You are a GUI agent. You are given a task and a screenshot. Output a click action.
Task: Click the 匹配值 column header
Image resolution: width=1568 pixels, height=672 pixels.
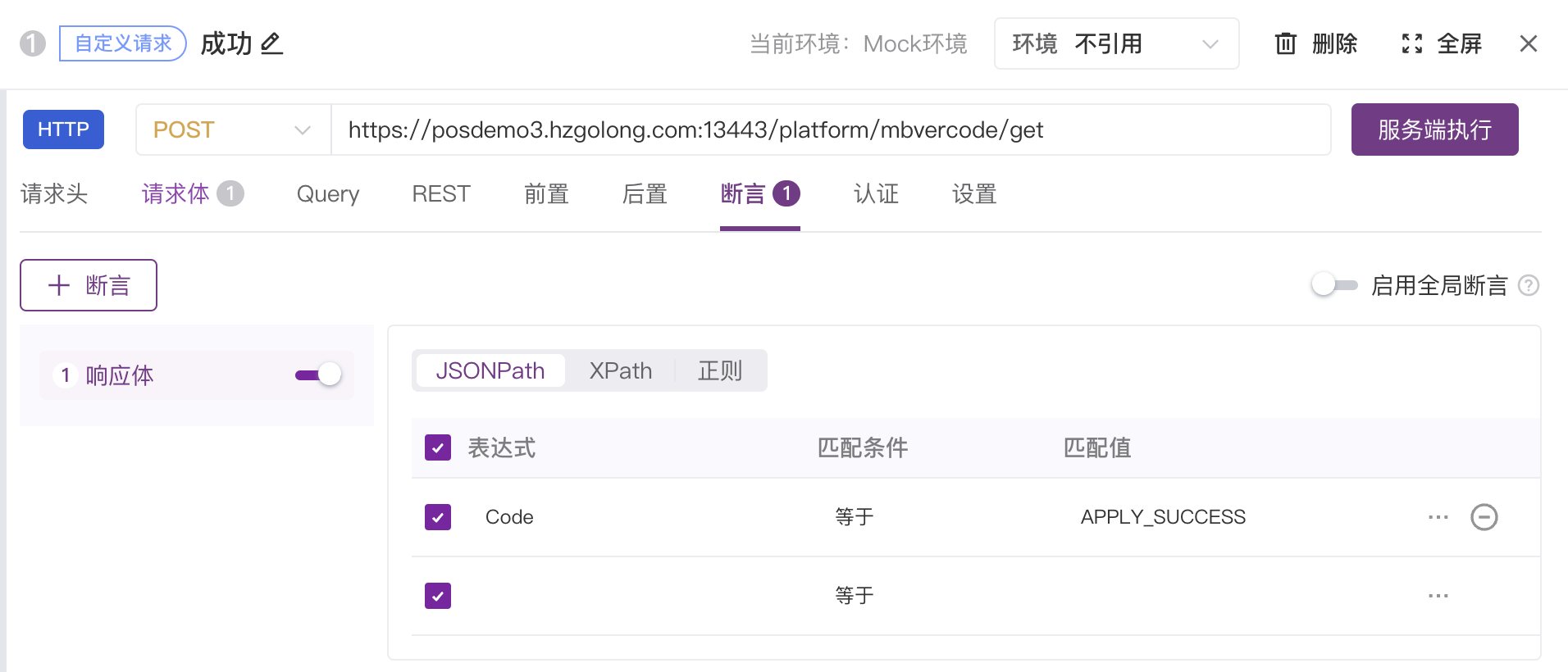click(1097, 447)
